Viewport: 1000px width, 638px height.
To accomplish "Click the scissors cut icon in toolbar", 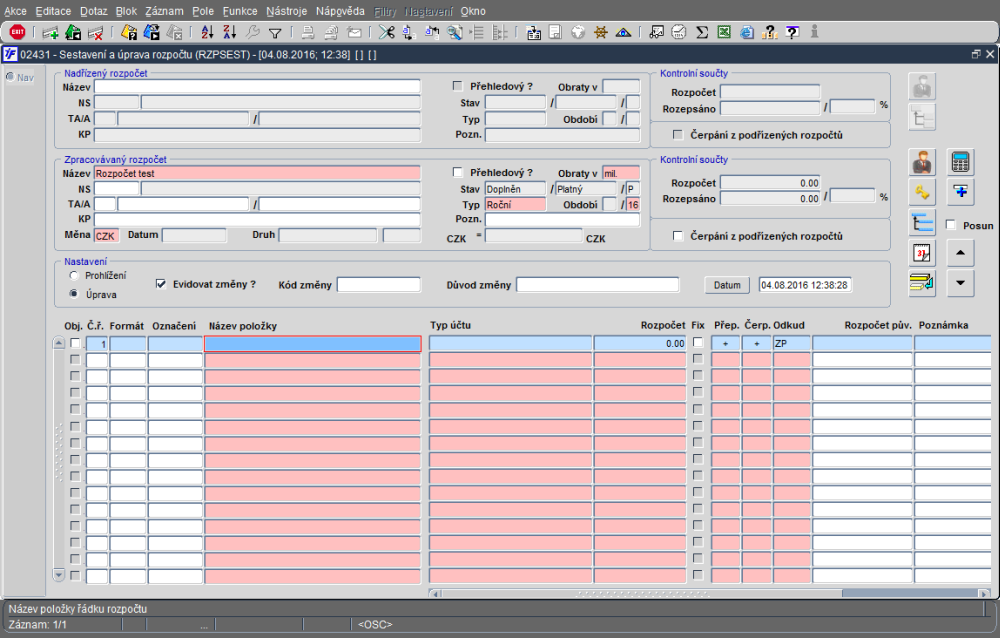I will 385,32.
